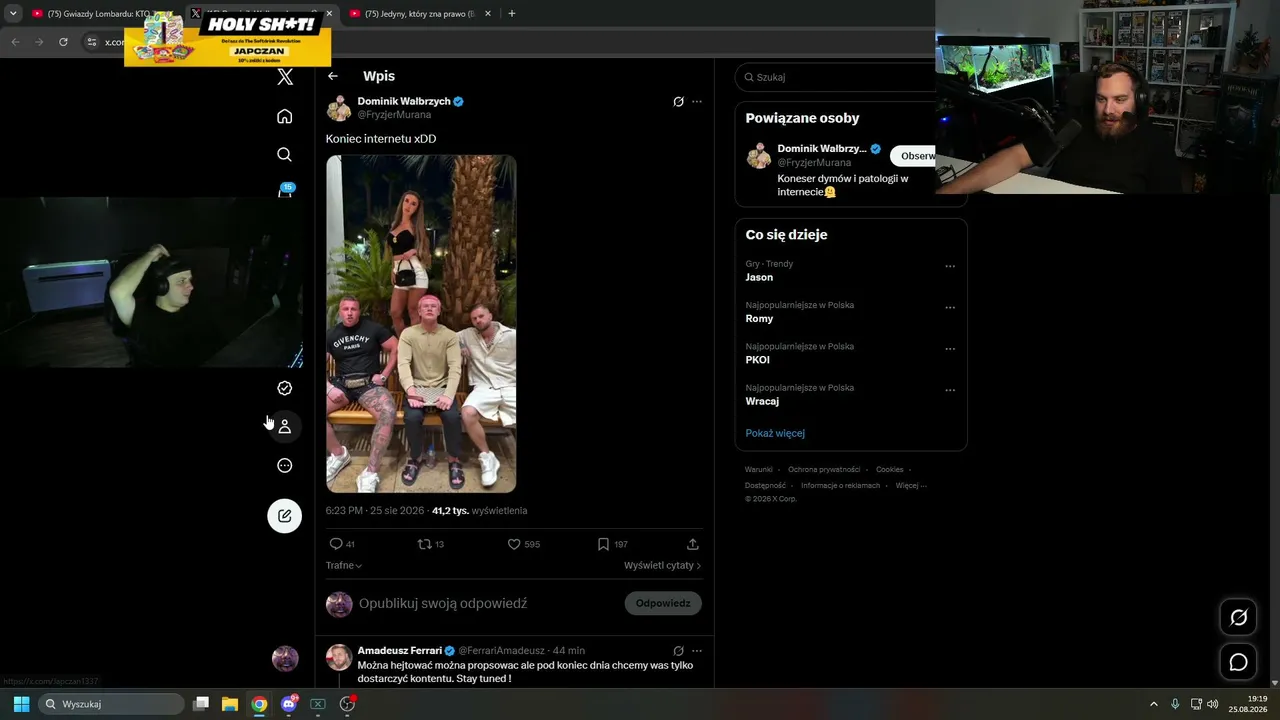
Task: Open Ochrona prywatności footer link
Action: pyautogui.click(x=824, y=470)
